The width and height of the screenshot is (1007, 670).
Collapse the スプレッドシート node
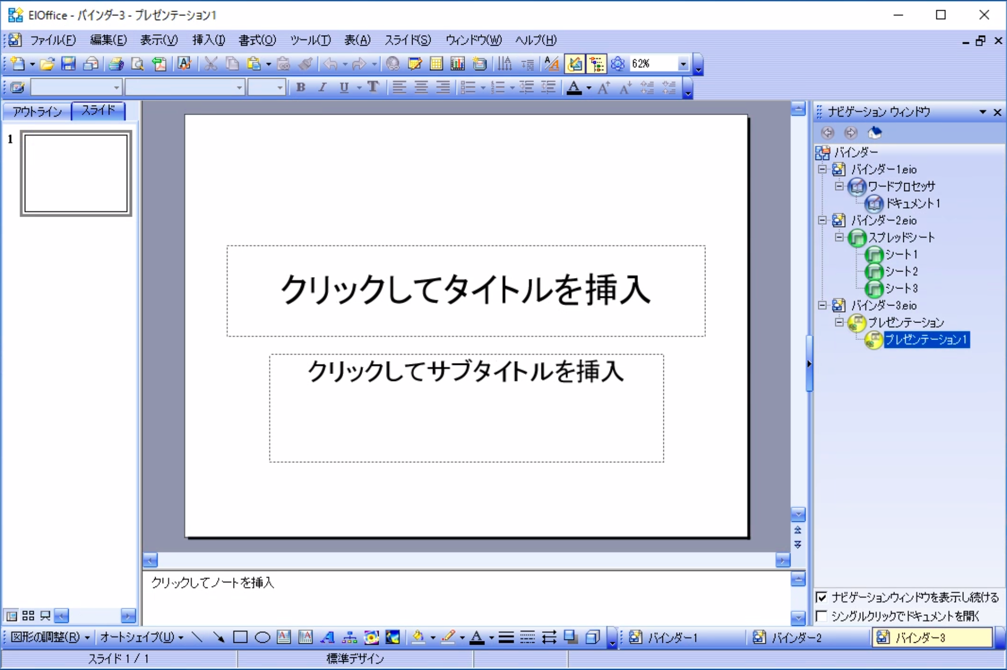point(839,237)
